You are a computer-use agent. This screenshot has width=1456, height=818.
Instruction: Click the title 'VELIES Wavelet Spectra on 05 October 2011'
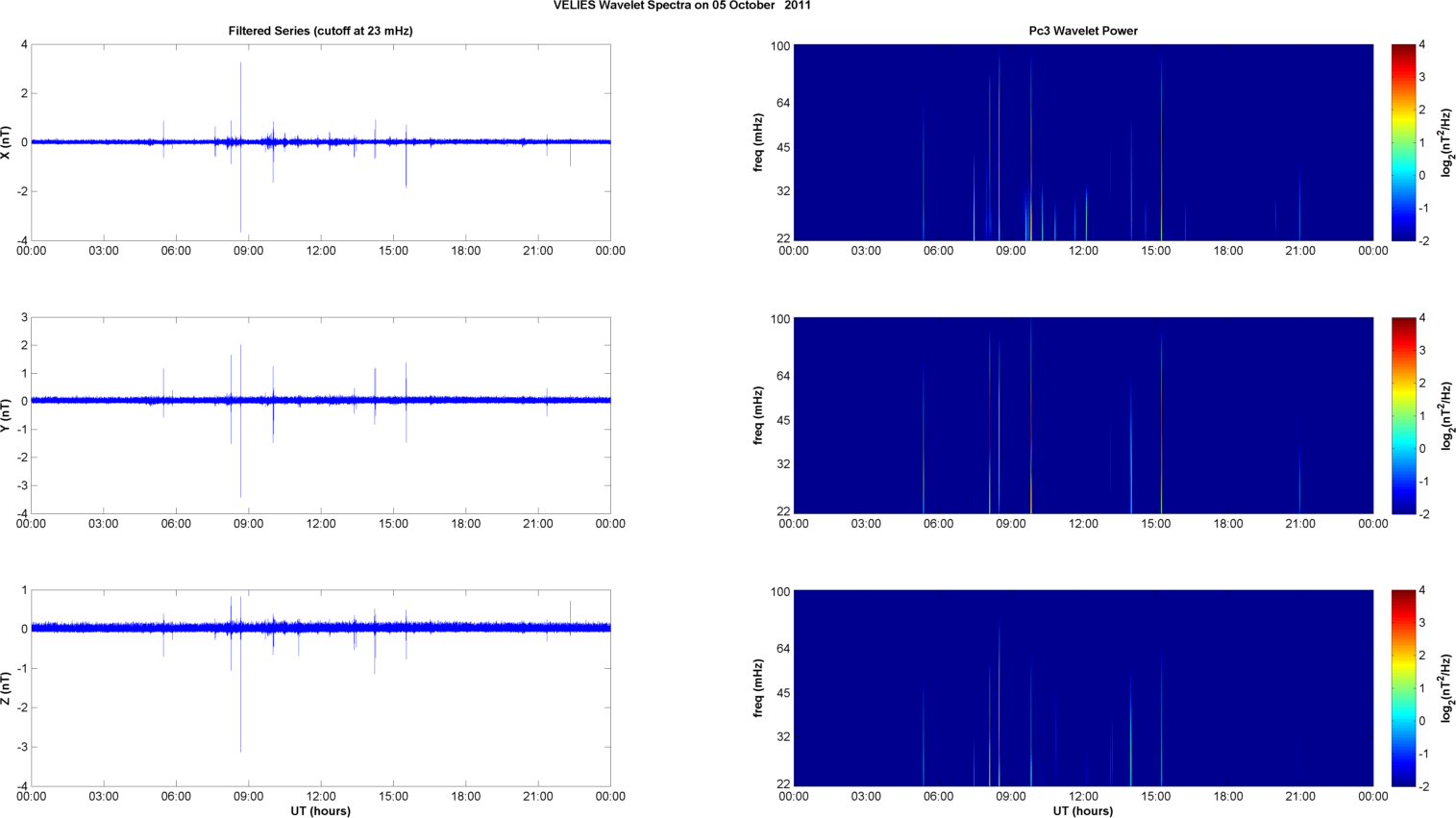[682, 5]
